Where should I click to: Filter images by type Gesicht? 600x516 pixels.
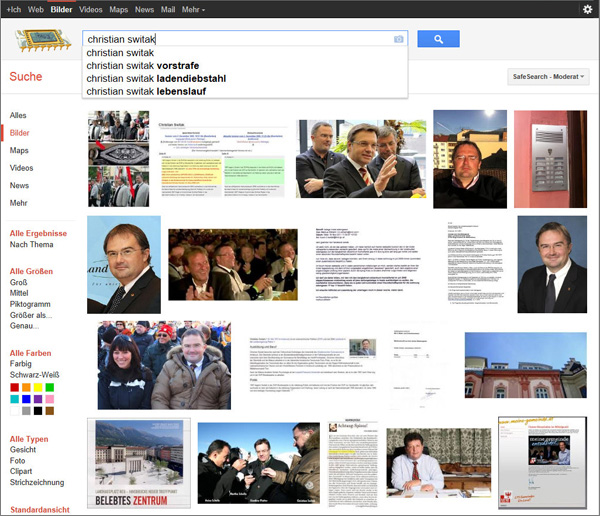click(x=23, y=450)
